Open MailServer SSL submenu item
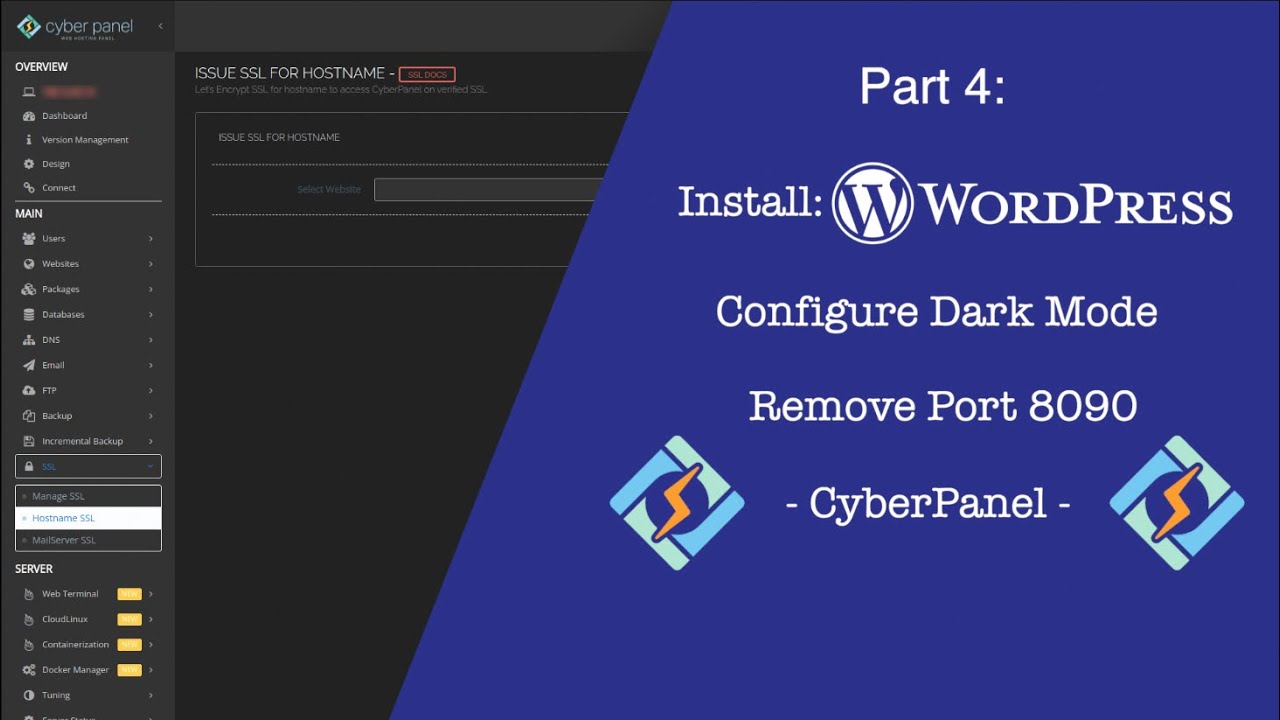Image resolution: width=1280 pixels, height=720 pixels. (88, 540)
